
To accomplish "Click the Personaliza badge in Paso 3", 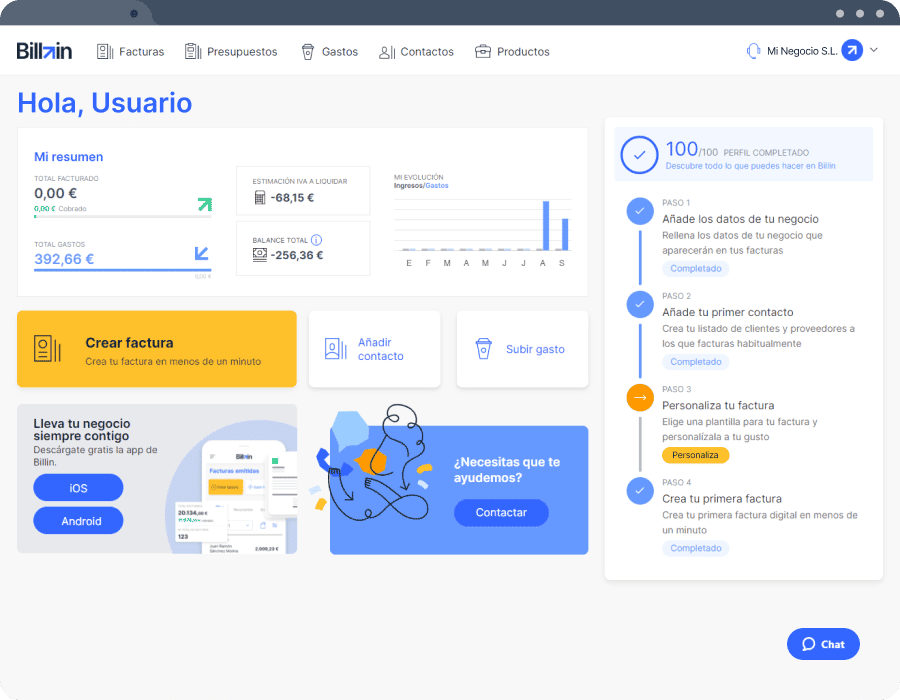I will tap(695, 454).
